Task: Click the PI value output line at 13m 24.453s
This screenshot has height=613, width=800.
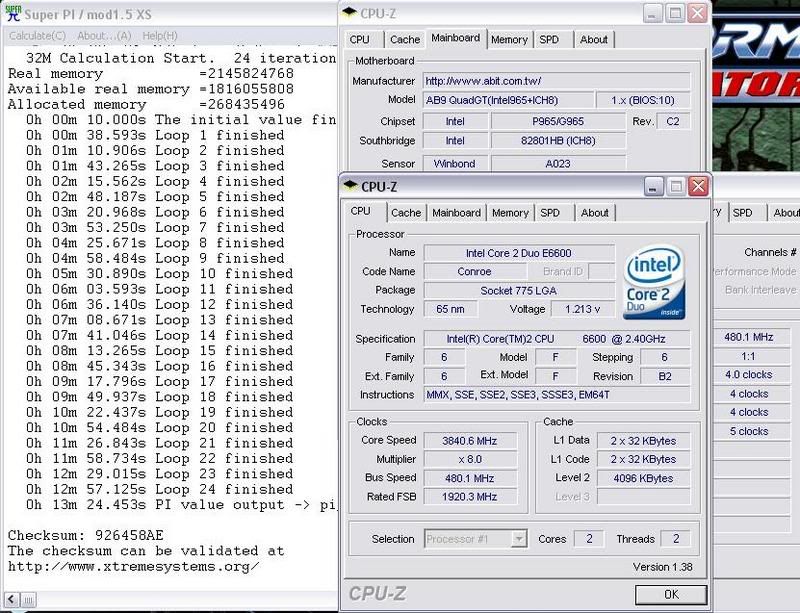Action: (x=181, y=505)
